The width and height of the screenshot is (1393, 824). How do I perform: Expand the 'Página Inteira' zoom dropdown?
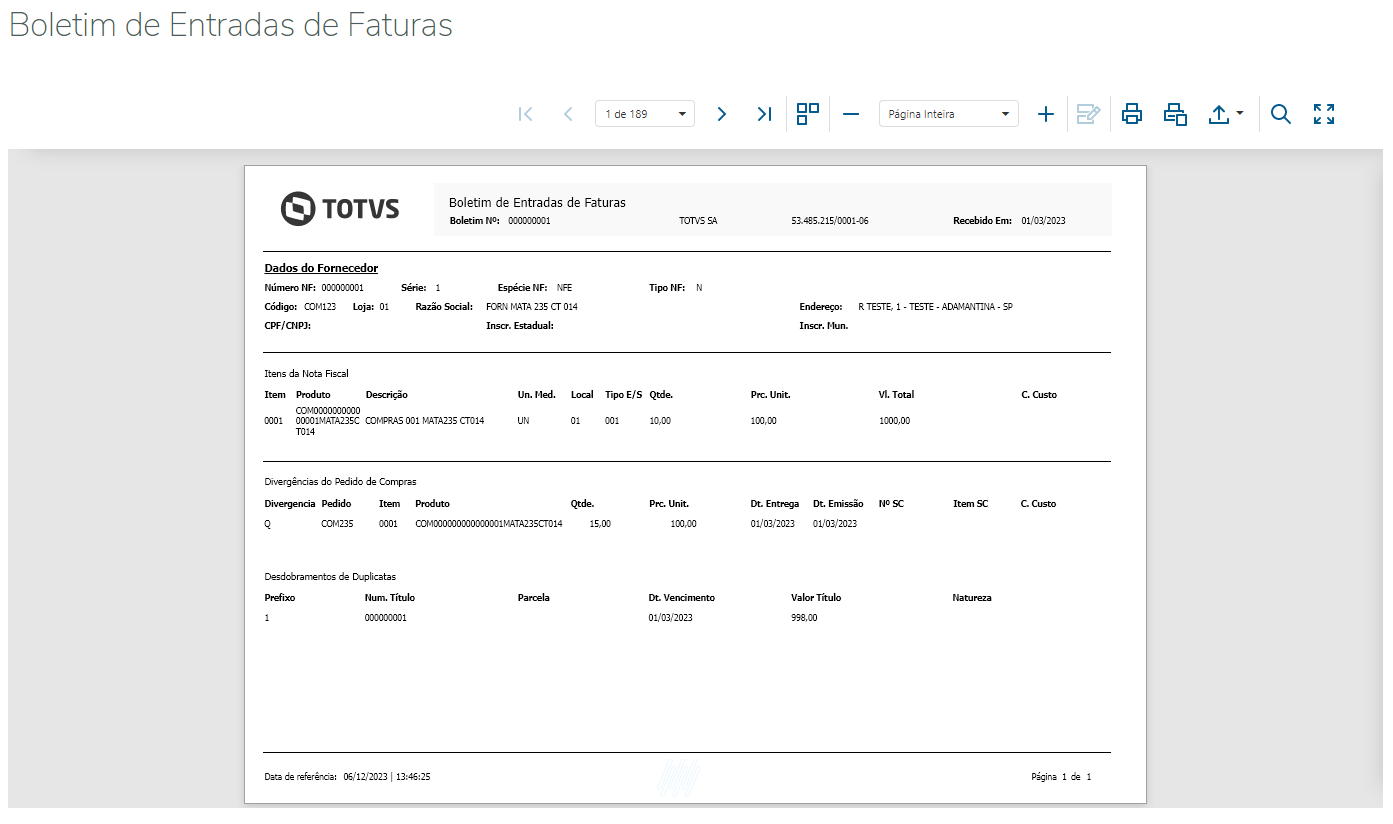point(948,114)
